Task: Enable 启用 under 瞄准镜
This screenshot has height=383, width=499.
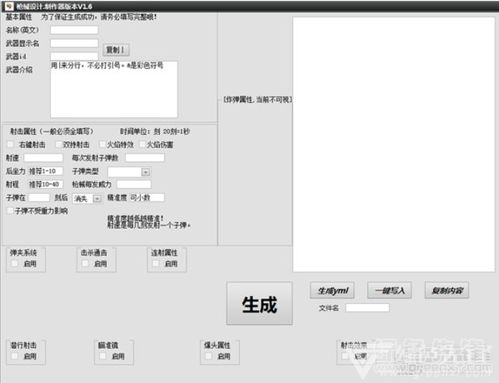Action: pos(103,356)
